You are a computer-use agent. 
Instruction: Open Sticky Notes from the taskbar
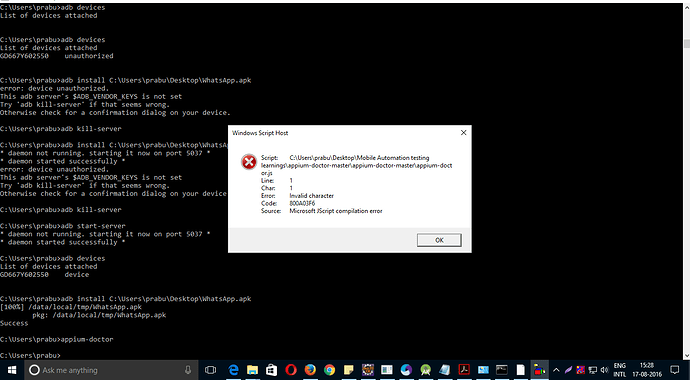349,370
